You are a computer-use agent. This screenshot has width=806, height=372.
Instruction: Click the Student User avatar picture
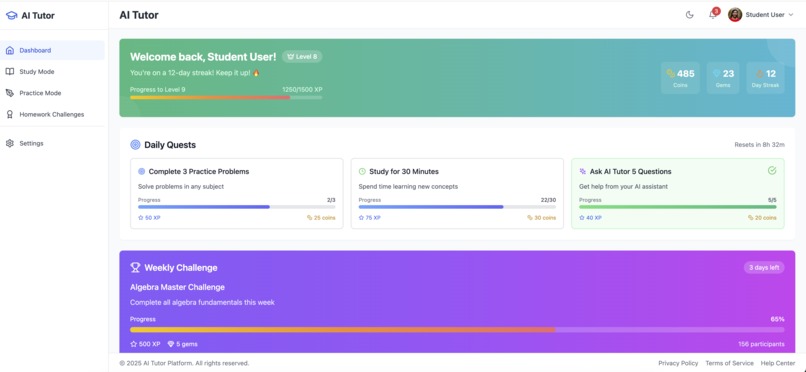pos(735,15)
